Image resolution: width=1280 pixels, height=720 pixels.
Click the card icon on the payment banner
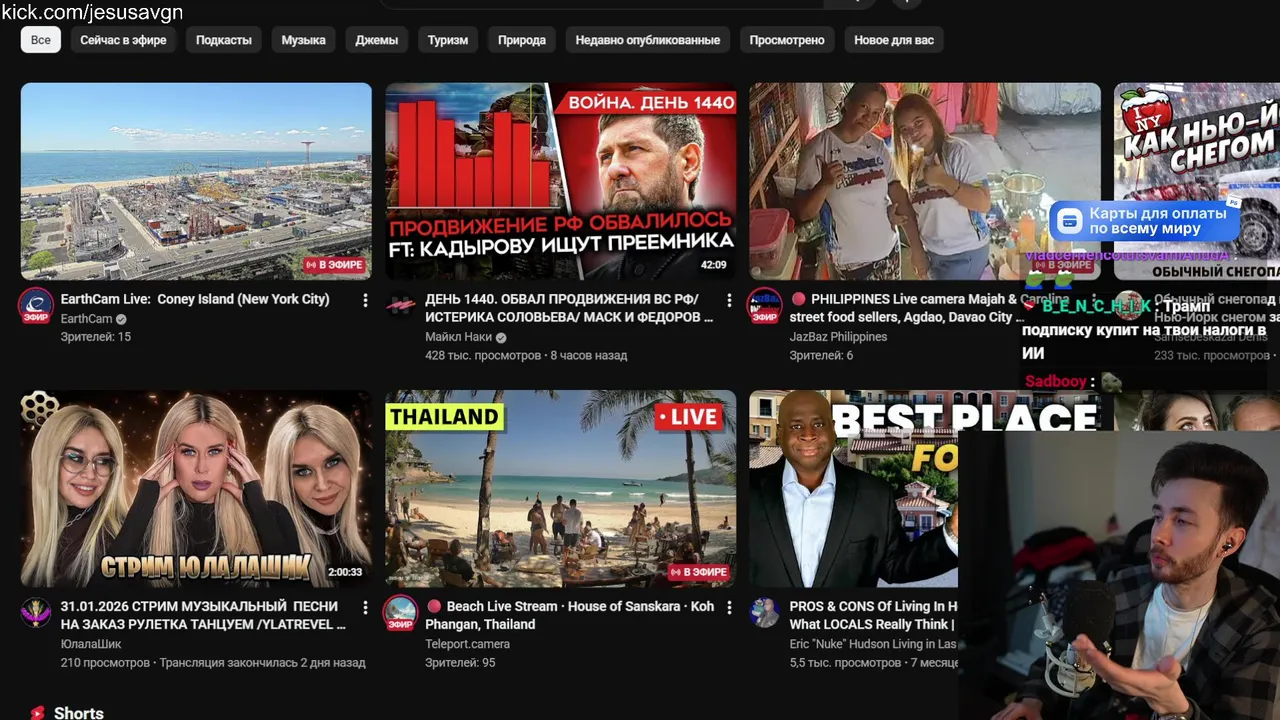[x=1070, y=221]
